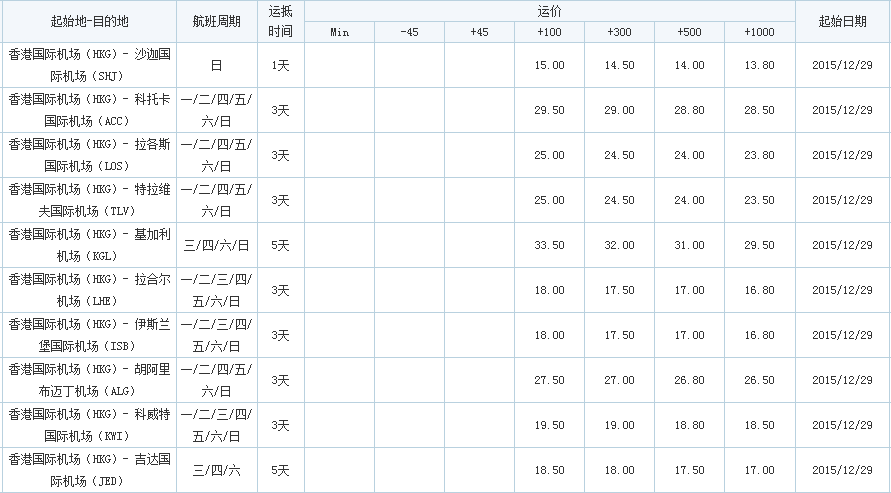The height and width of the screenshot is (493, 891).
Task: Click the 33.50 rate in Kigali row
Action: coord(549,245)
